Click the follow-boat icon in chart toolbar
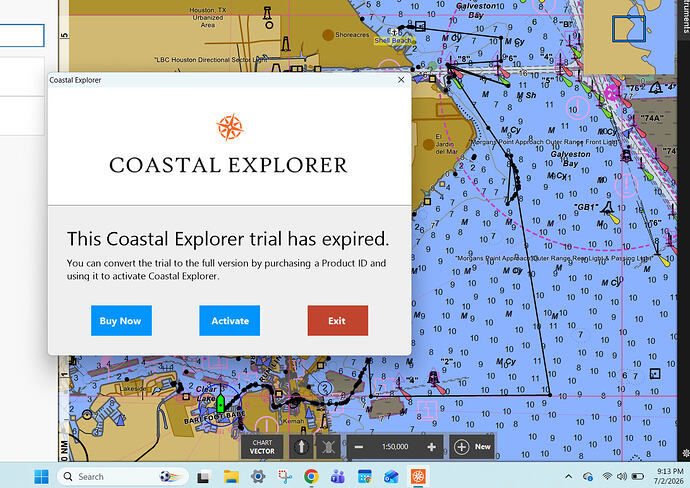The height and width of the screenshot is (488, 690). pos(328,447)
